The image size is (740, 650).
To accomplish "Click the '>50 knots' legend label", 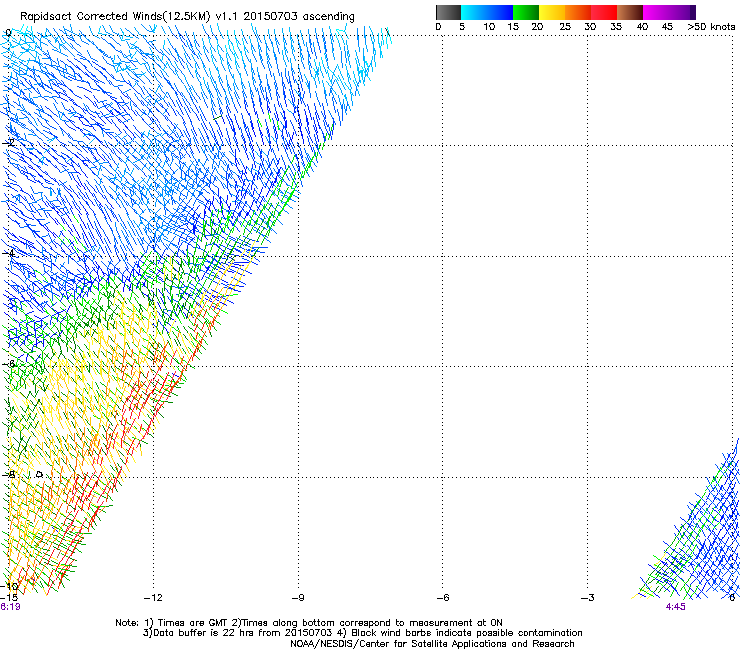I will 711,27.
